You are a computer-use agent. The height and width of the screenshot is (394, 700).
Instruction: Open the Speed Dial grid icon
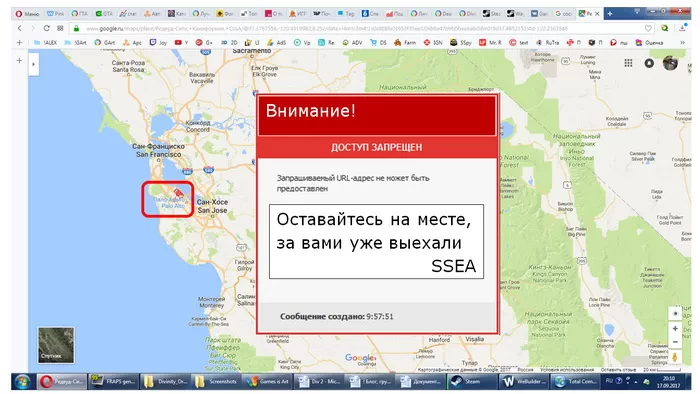60,28
